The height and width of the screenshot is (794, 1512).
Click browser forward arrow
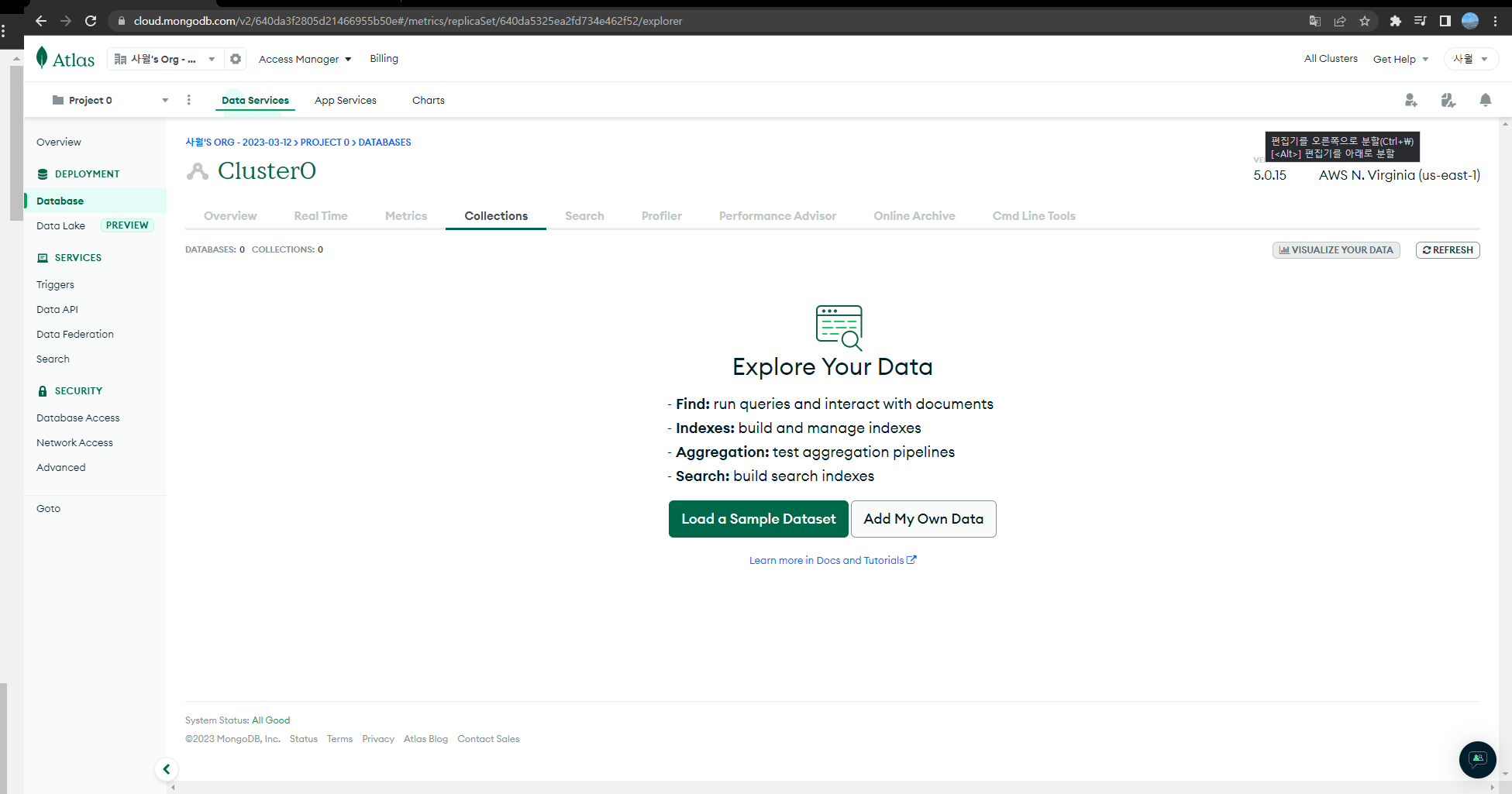(66, 21)
